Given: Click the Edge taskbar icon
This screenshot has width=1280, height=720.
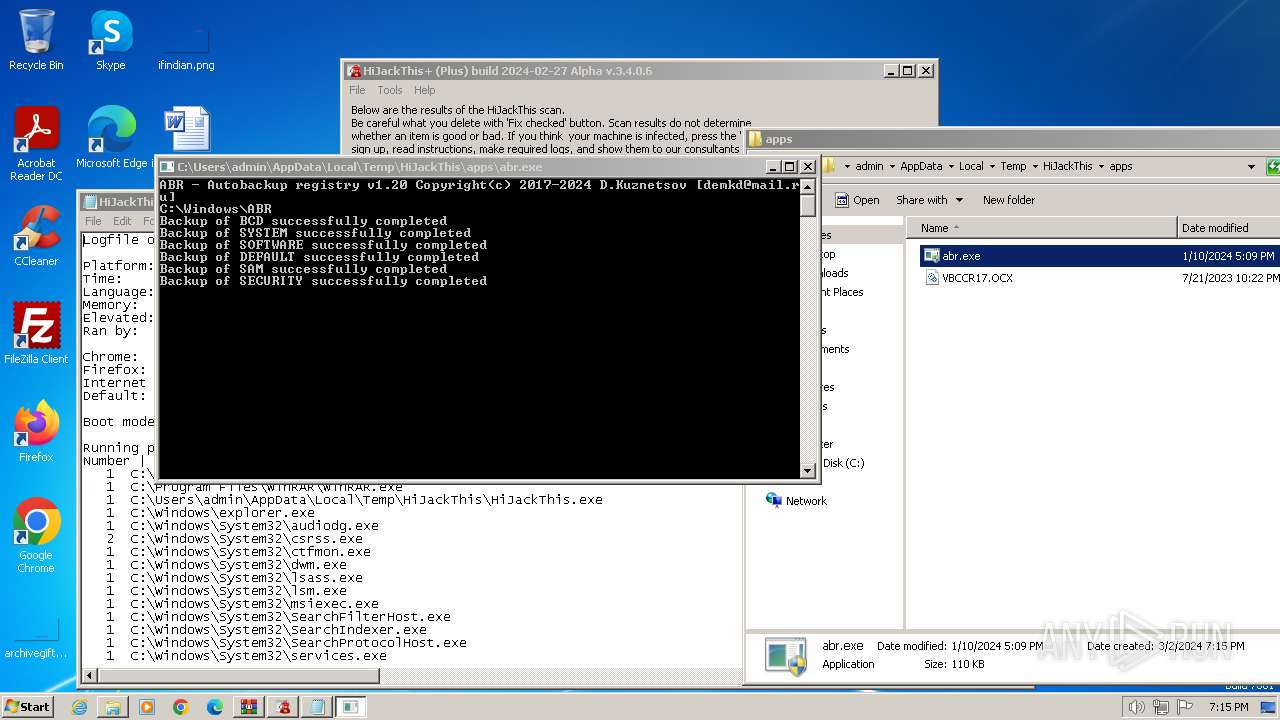Looking at the screenshot, I should (215, 707).
